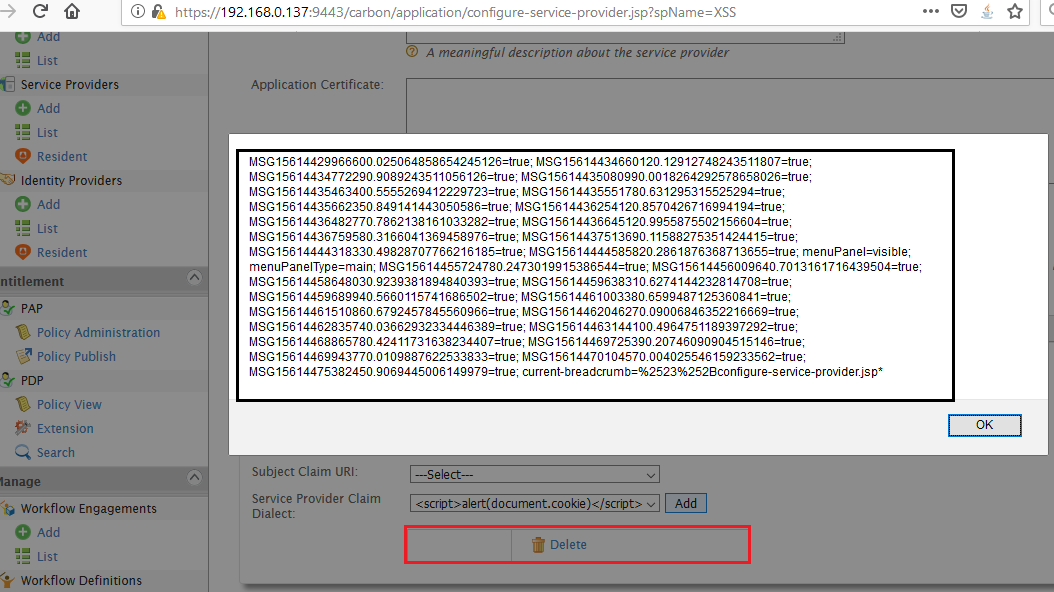Select the PAP menu heading
This screenshot has width=1054, height=592.
point(32,308)
